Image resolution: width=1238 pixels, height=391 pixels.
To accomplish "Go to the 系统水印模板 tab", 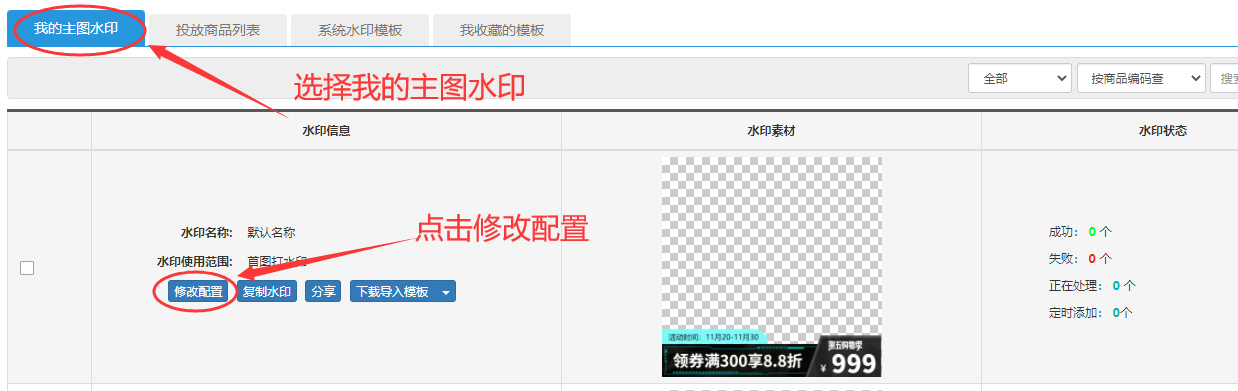I will pyautogui.click(x=360, y=30).
